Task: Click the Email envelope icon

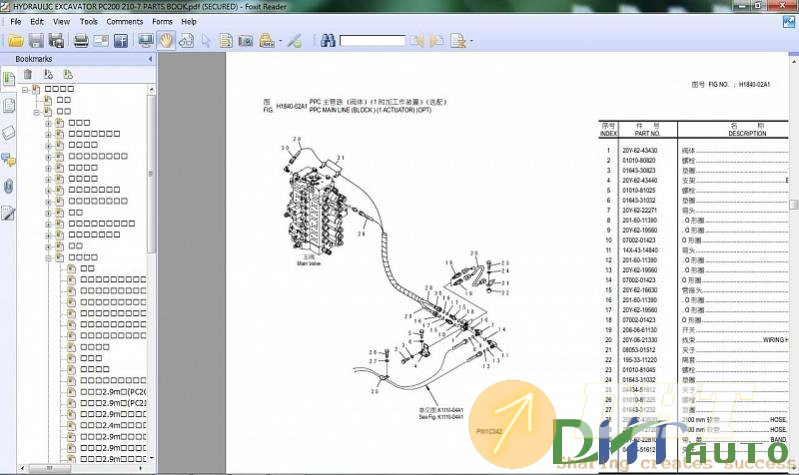Action: pyautogui.click(x=101, y=41)
